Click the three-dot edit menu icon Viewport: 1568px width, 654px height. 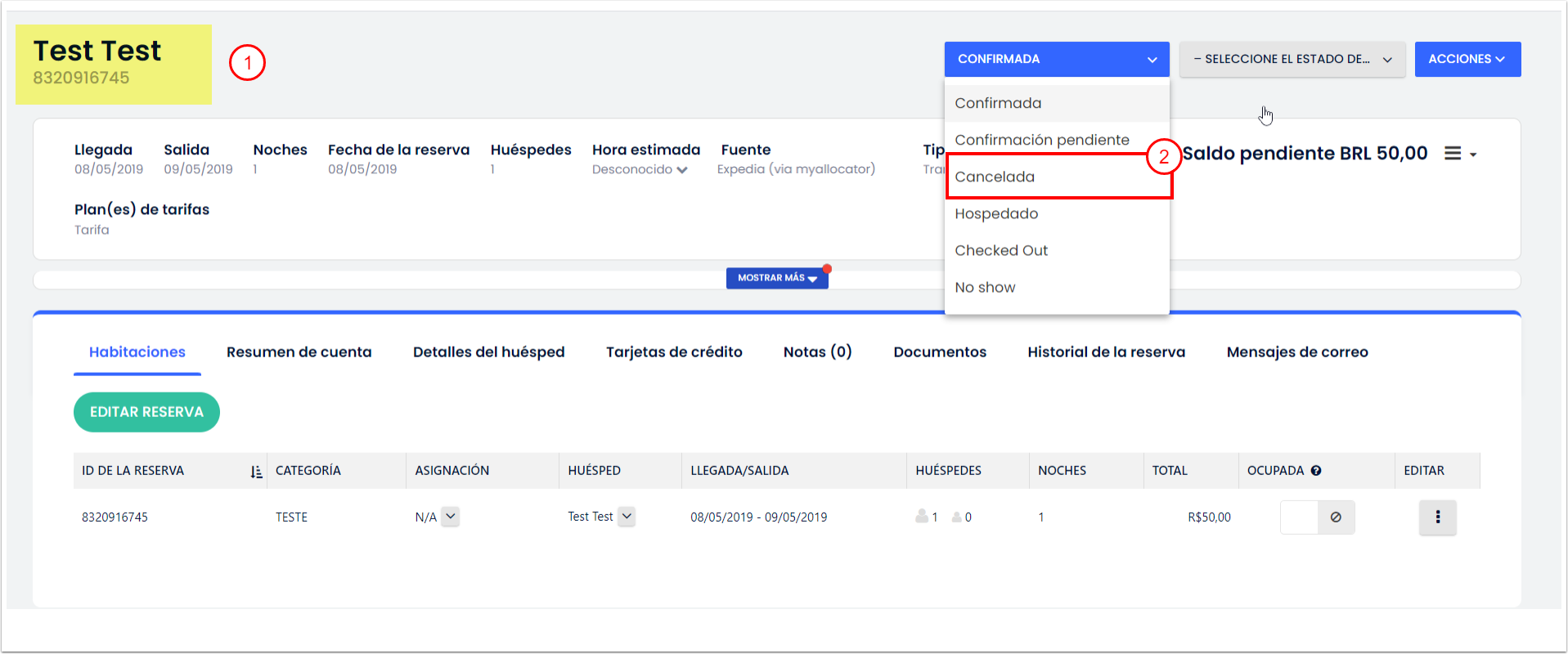point(1437,517)
